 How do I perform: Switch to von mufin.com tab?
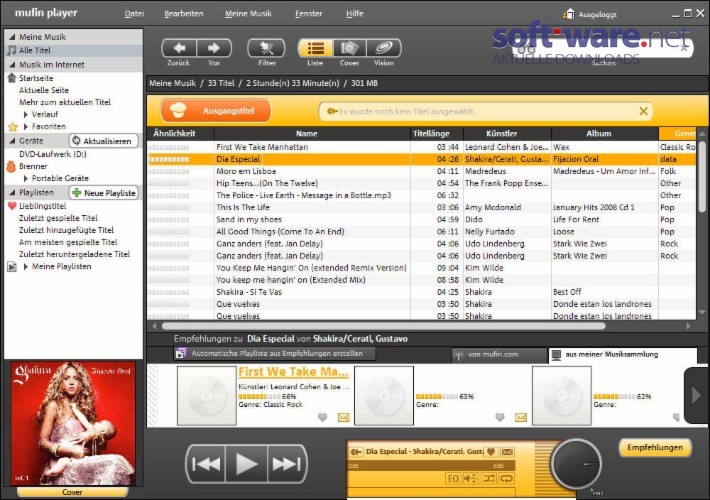499,355
